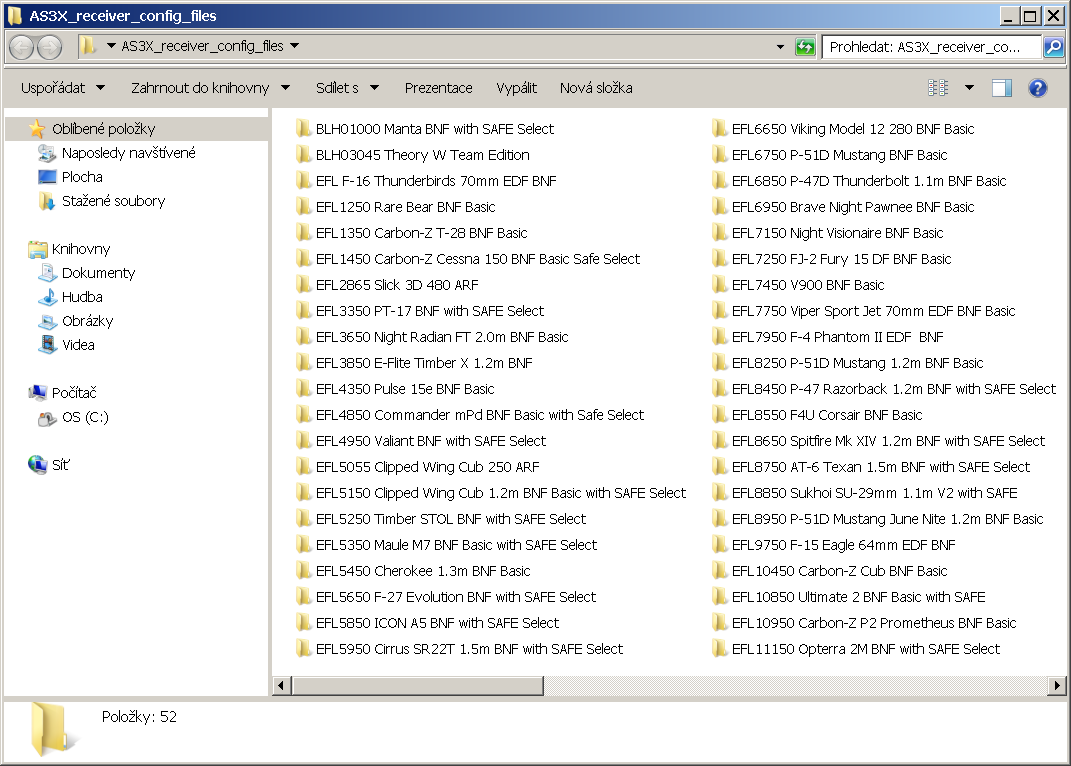Click the change view icon
The width and height of the screenshot is (1071, 766).
tap(938, 88)
